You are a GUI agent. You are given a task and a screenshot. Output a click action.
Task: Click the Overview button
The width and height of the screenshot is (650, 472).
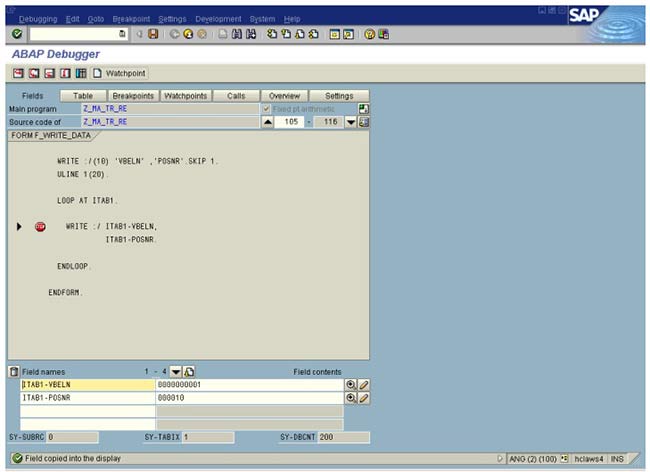[284, 96]
